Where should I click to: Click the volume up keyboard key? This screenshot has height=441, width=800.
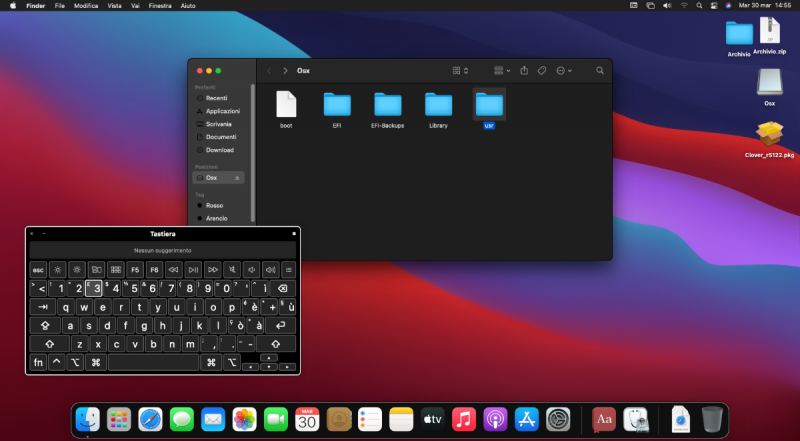(270, 270)
